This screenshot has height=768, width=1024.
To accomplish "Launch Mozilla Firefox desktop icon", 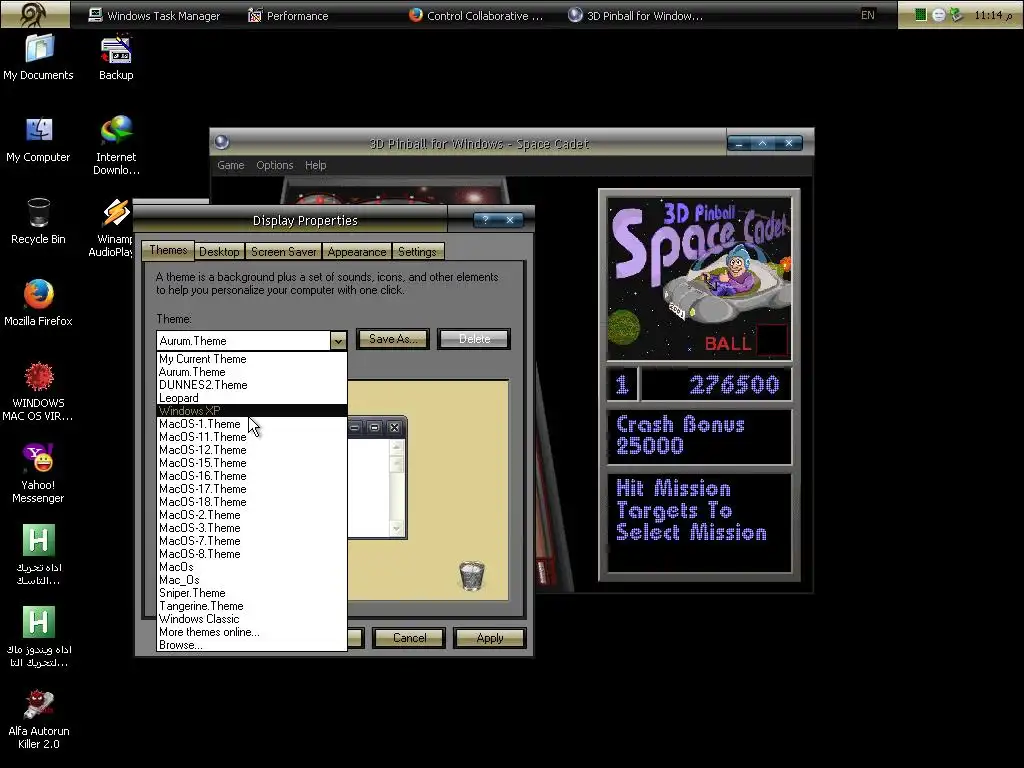I will (39, 302).
